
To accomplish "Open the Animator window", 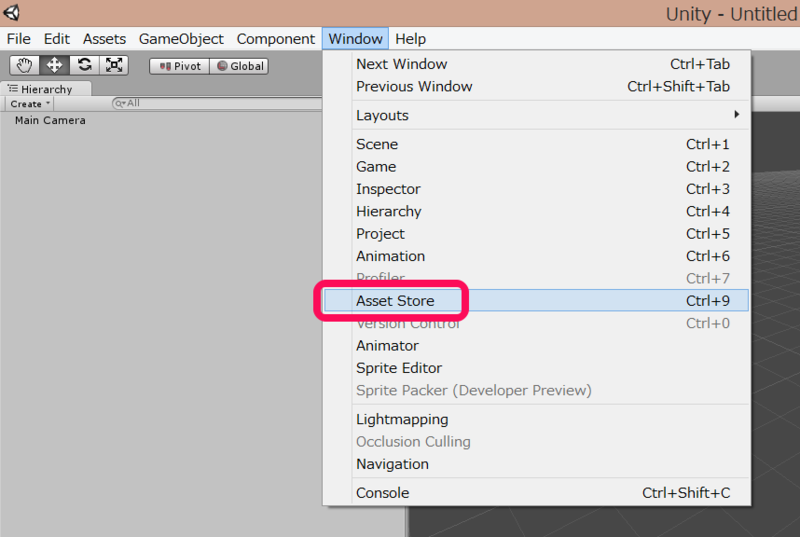I will pyautogui.click(x=537, y=346).
